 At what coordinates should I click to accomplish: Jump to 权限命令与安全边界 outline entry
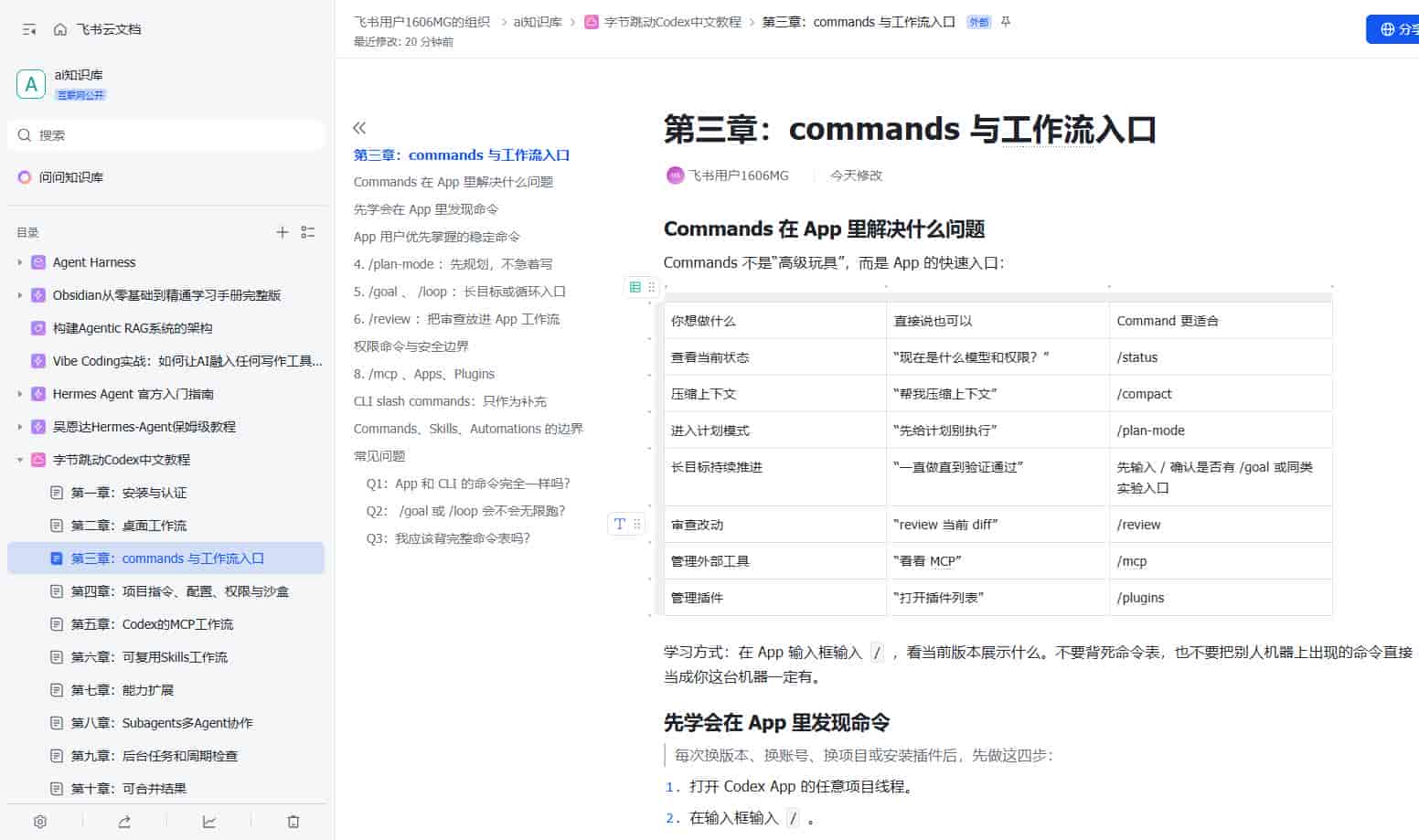(411, 346)
